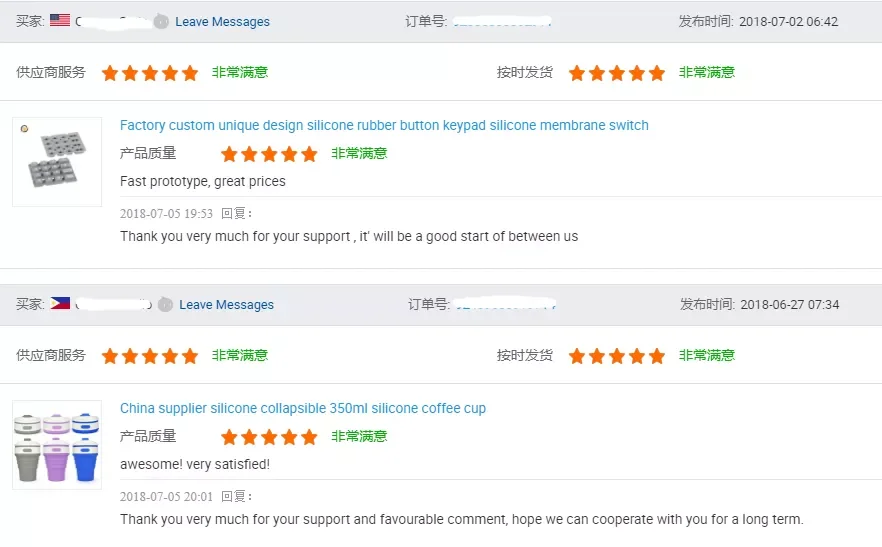Click 按时发货 star rating in the 2018-06-27 review

point(616,356)
